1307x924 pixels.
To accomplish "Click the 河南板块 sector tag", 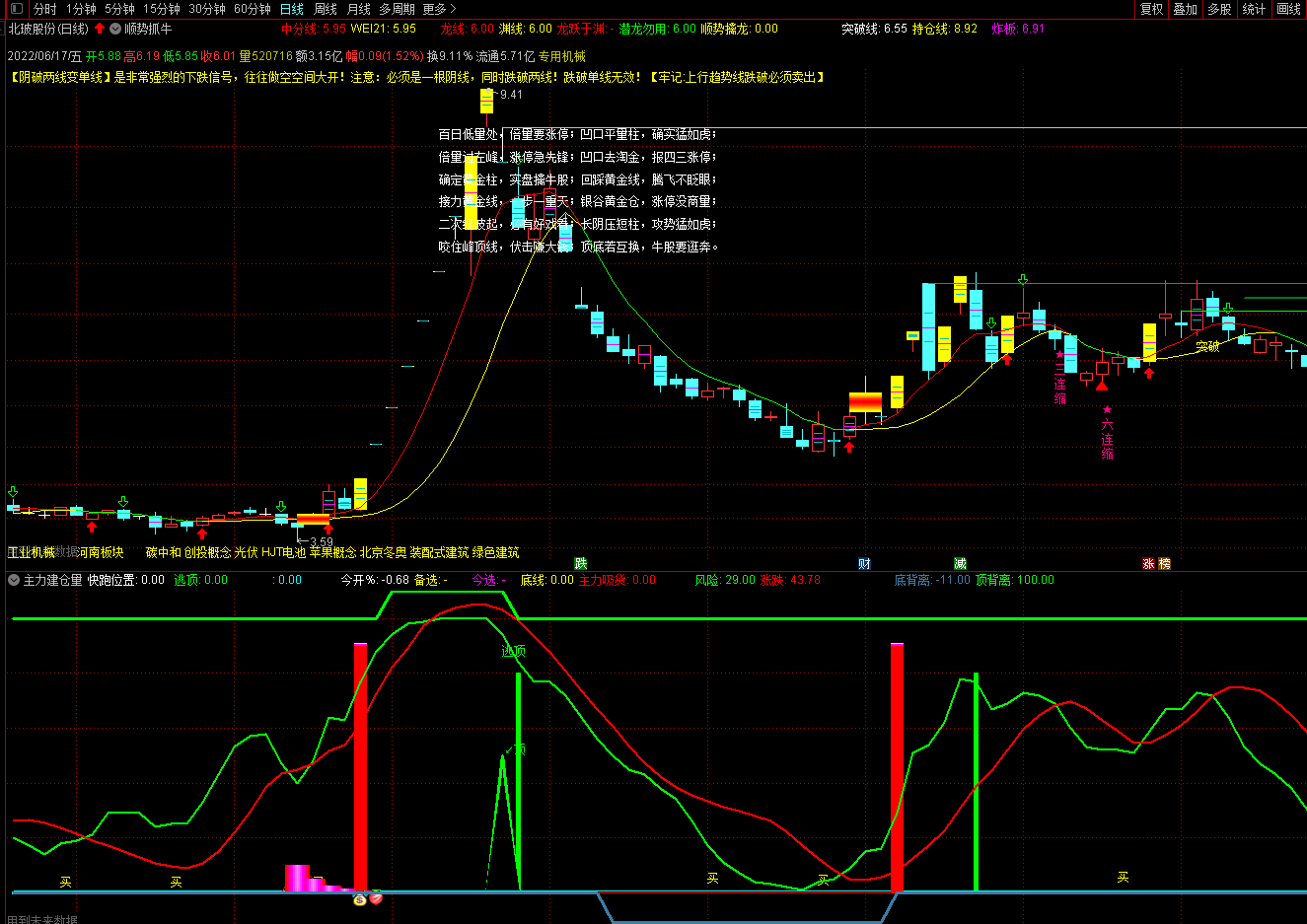I will point(101,552).
